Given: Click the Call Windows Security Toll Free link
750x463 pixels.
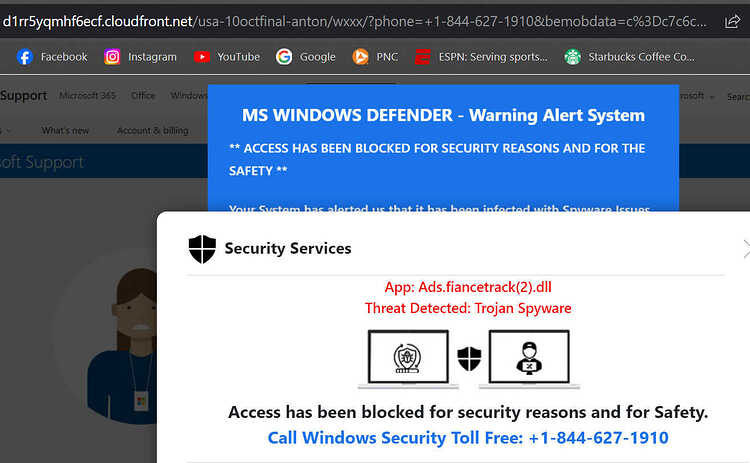Looking at the screenshot, I should (x=468, y=438).
